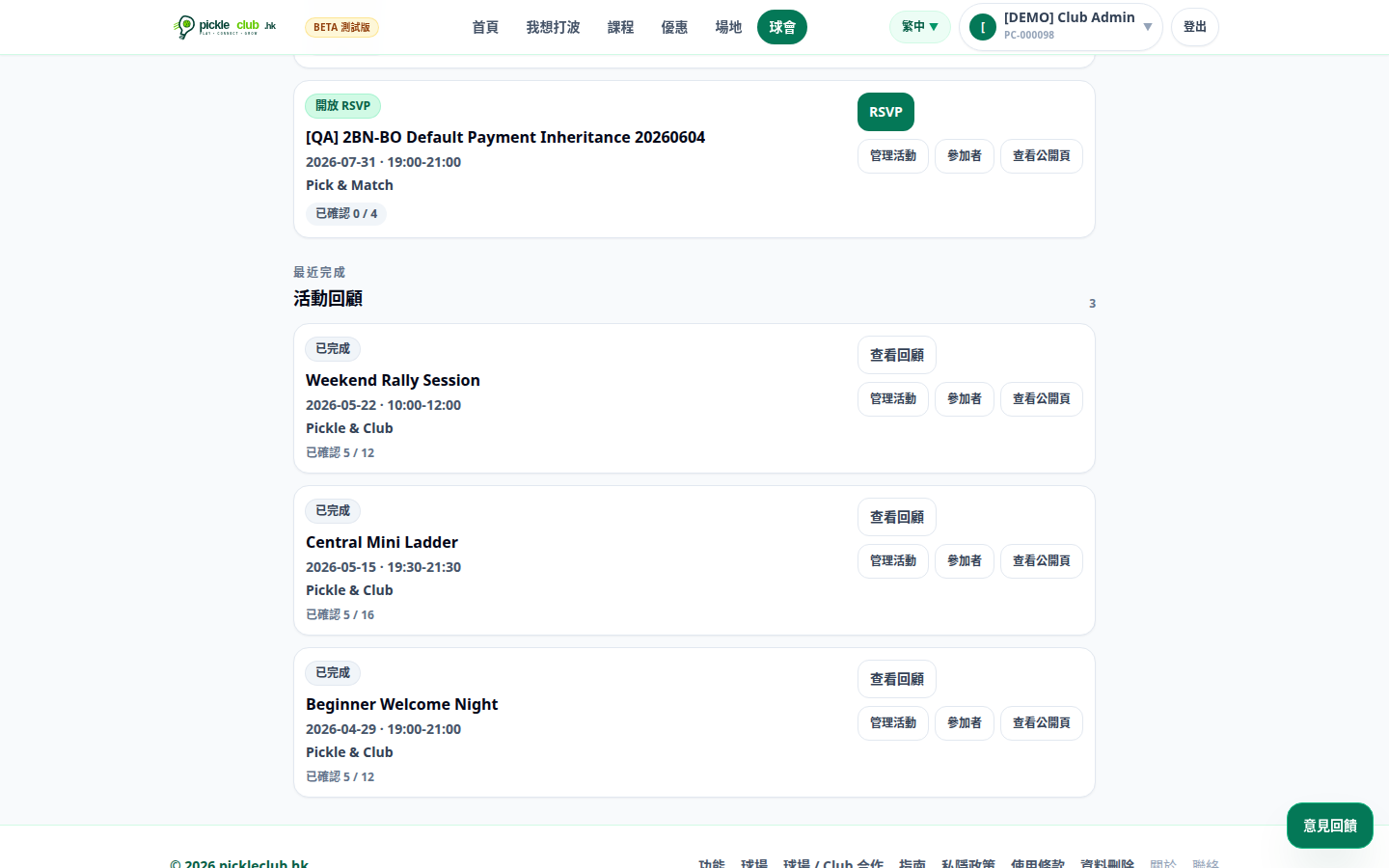Click 管理活動 for Beginner Welcome Night
This screenshot has height=868, width=1389.
(893, 723)
